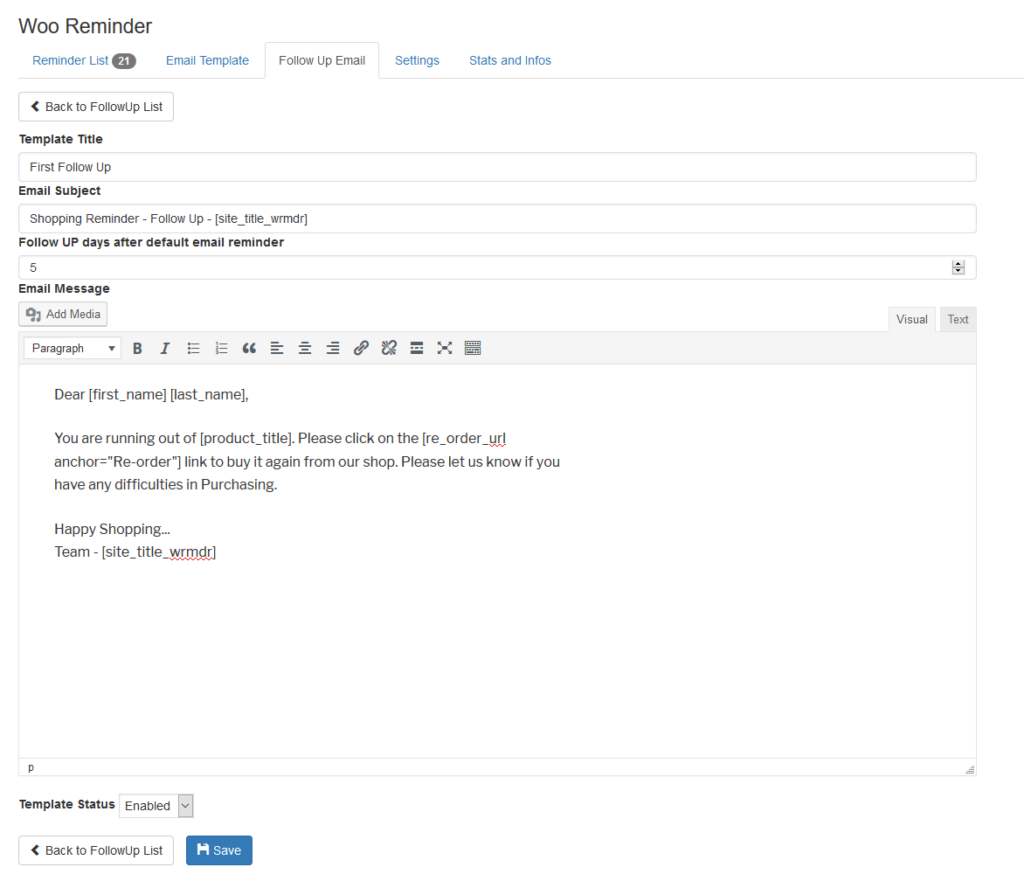Image resolution: width=1024 pixels, height=888 pixels.
Task: Insert a numbered list
Action: [222, 348]
